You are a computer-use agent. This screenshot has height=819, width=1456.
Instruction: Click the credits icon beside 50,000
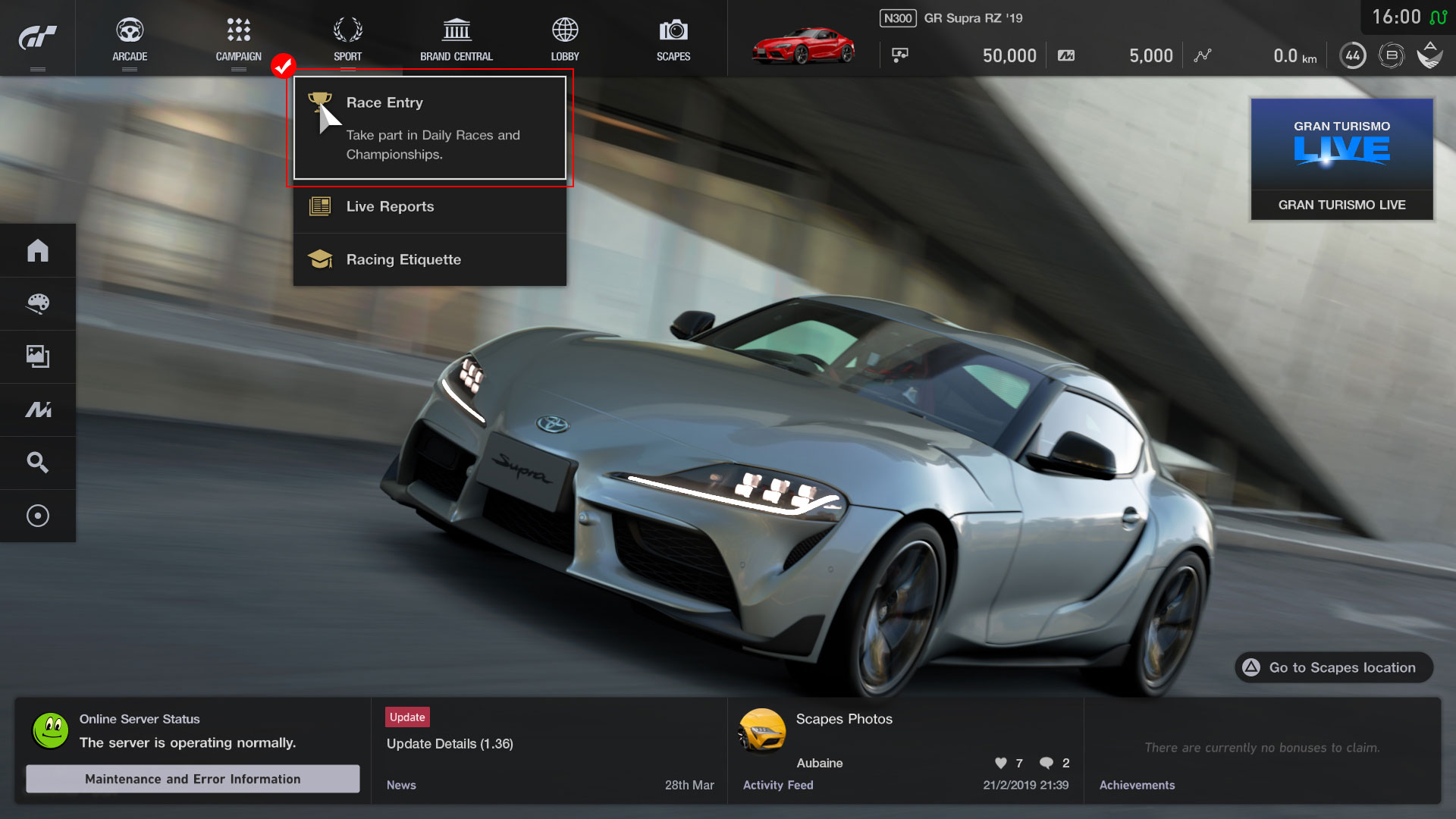[900, 55]
